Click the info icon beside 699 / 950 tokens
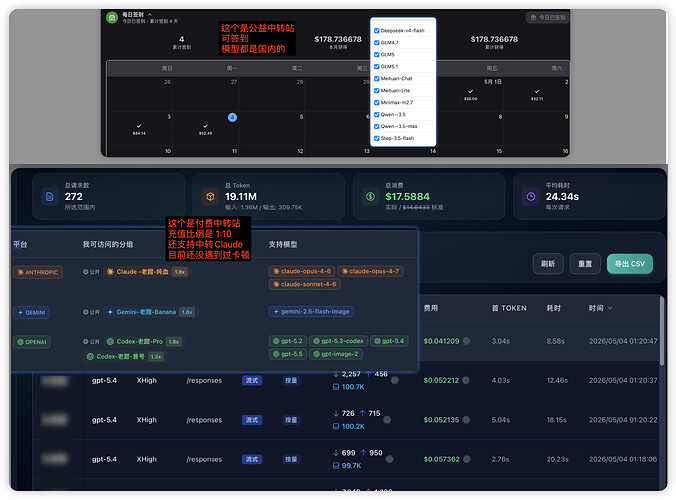 [389, 459]
